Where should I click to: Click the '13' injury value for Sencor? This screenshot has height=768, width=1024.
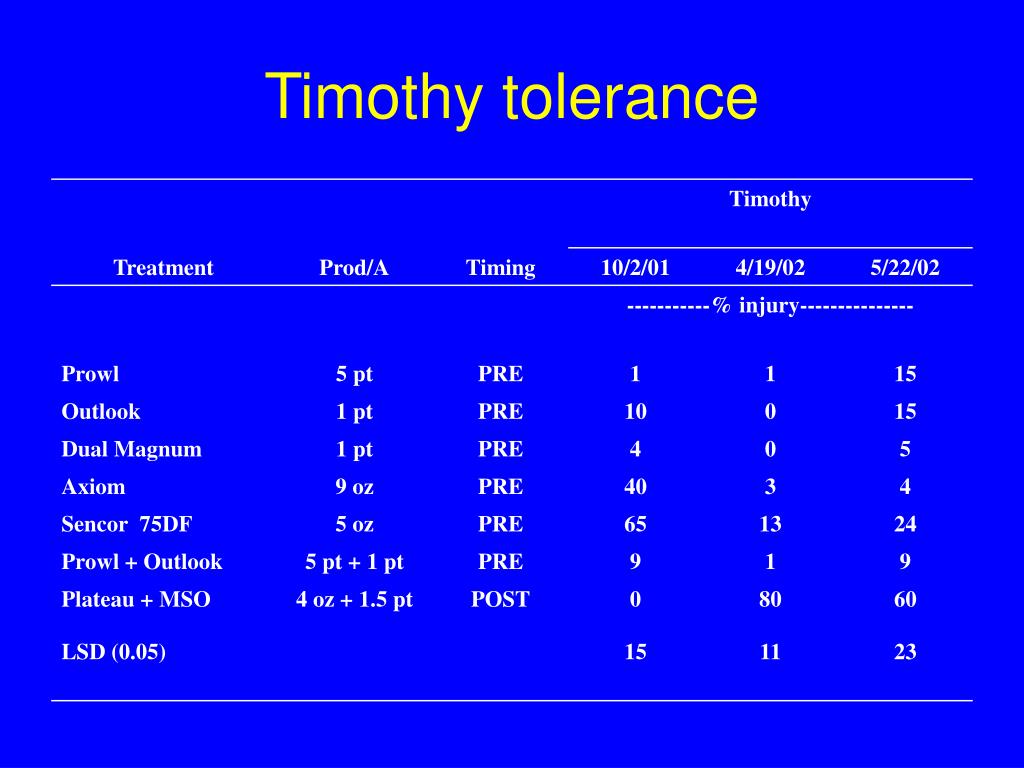click(x=770, y=524)
